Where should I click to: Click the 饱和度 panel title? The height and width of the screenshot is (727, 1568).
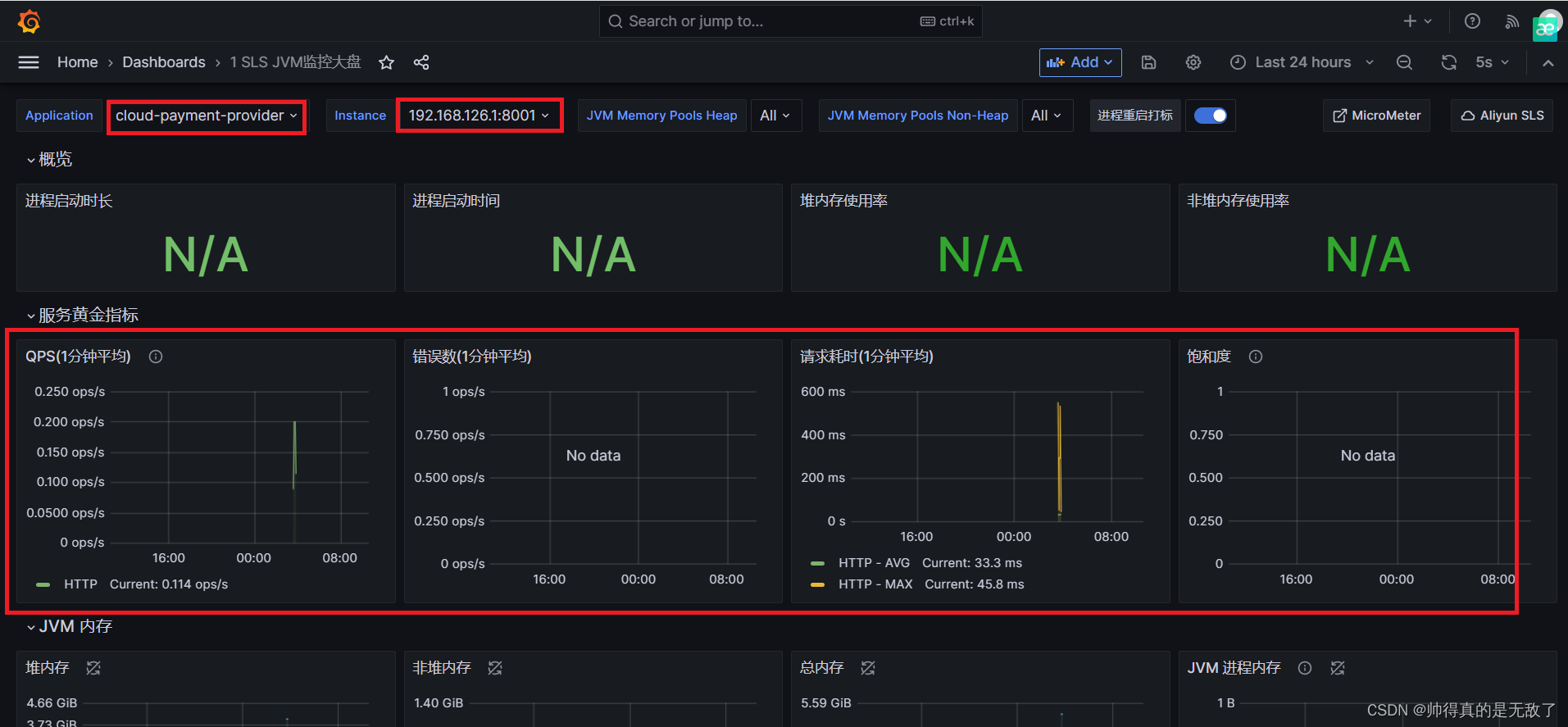pyautogui.click(x=1209, y=357)
